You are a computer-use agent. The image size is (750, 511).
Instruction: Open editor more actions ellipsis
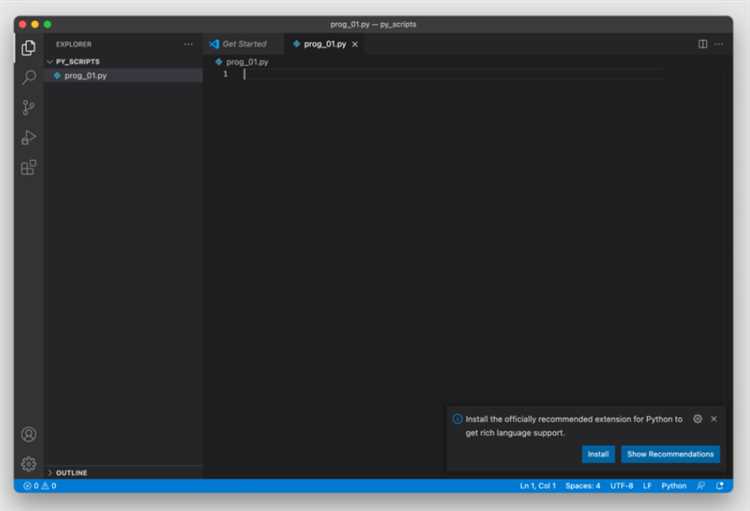tap(718, 44)
